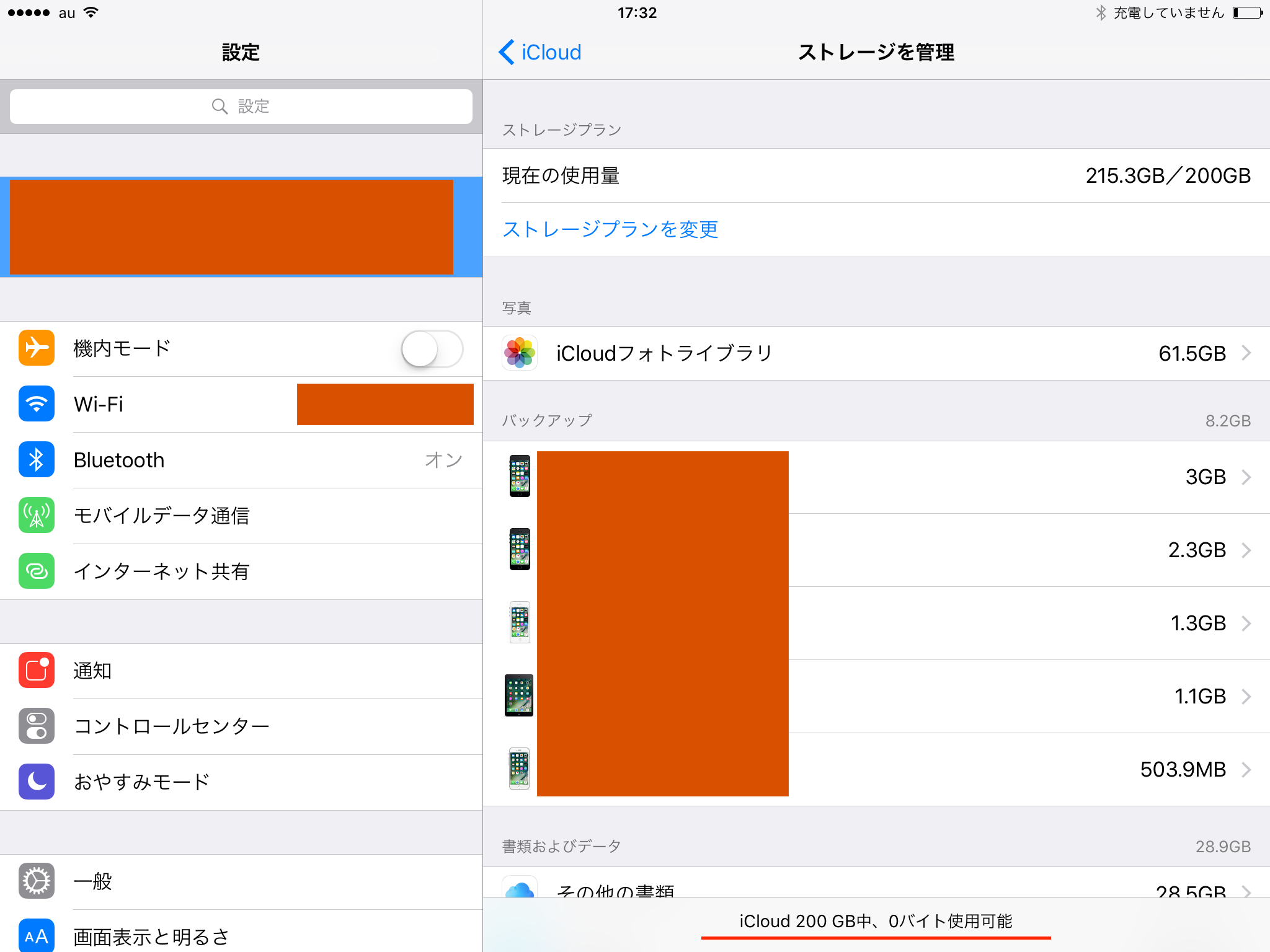Go back to iCloud
The image size is (1270, 952).
540,52
